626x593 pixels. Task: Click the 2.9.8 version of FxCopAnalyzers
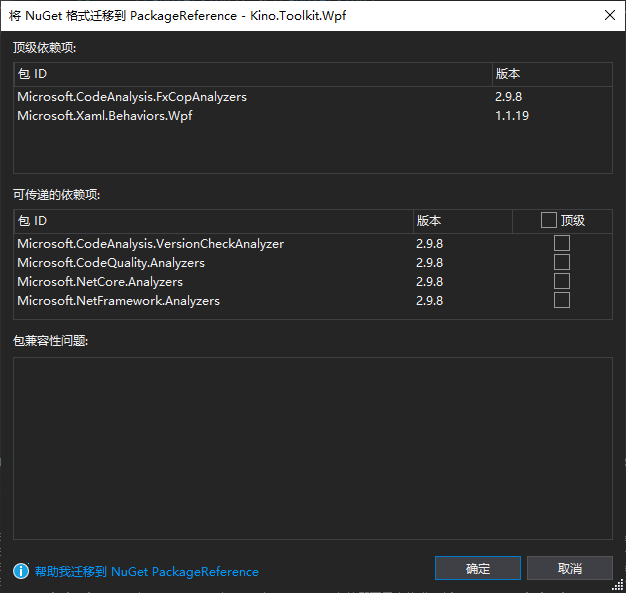click(x=509, y=97)
